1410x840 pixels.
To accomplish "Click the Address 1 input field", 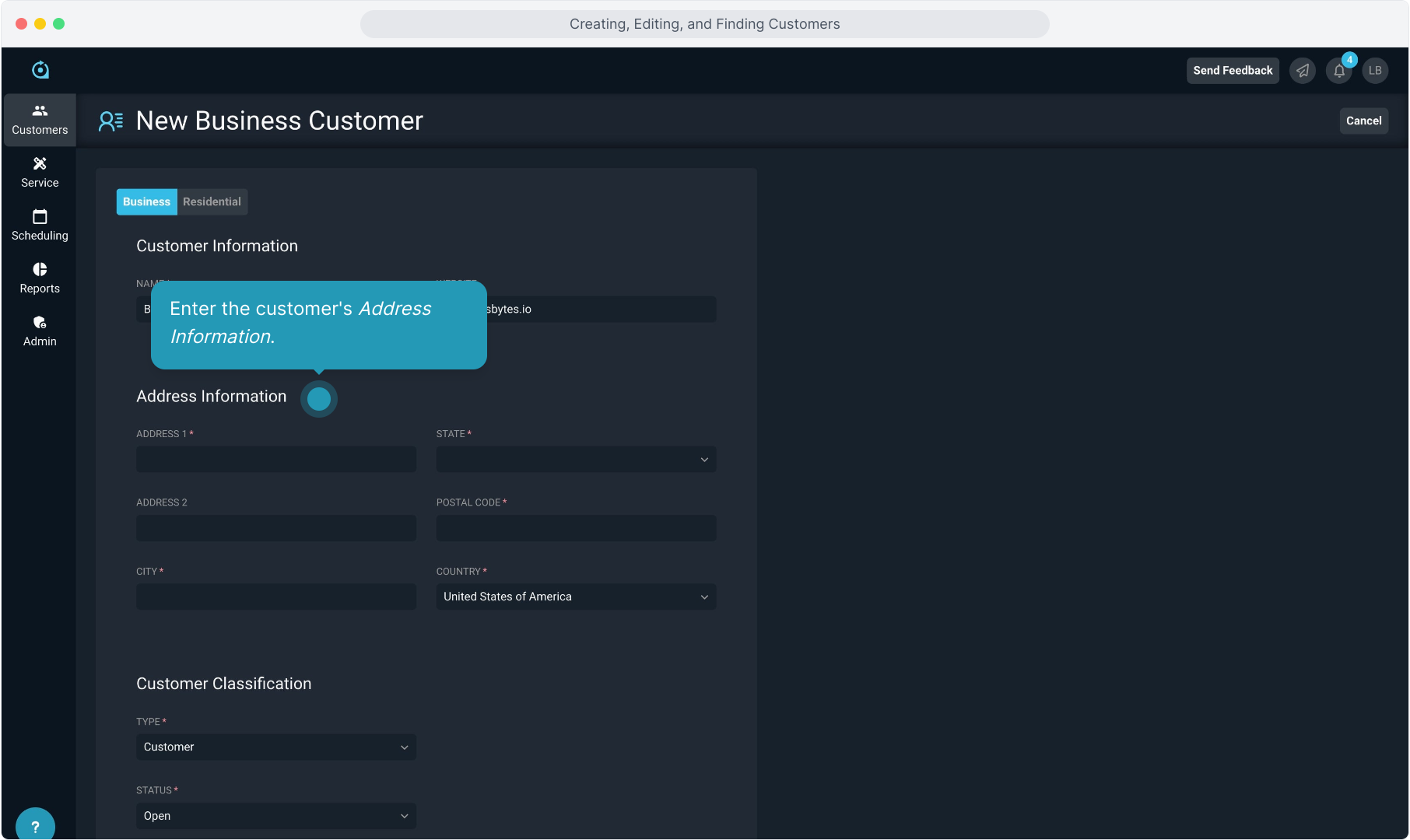I will (x=275, y=460).
